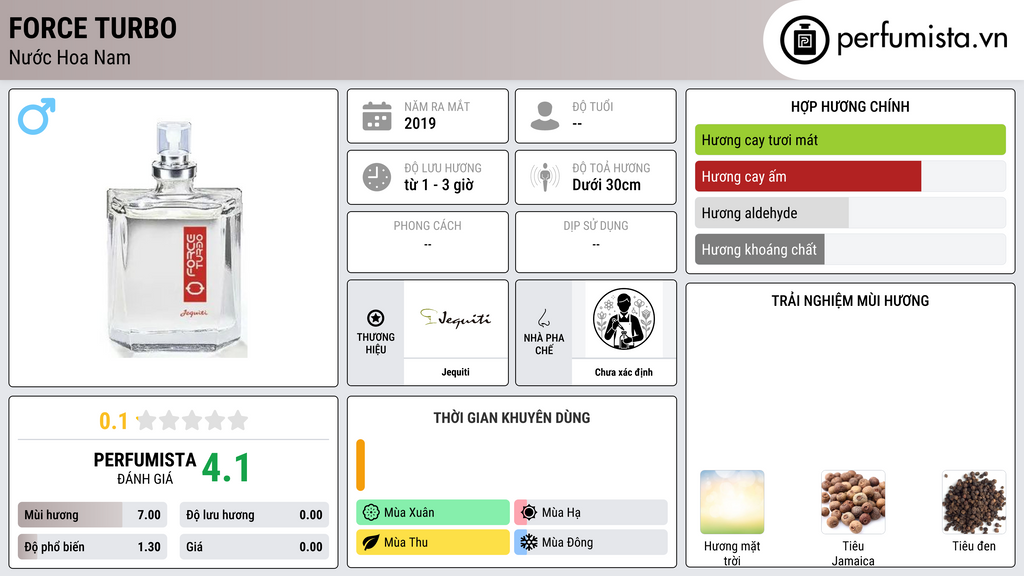Click the blue male gender symbol icon
The image size is (1024, 576).
(x=37, y=116)
